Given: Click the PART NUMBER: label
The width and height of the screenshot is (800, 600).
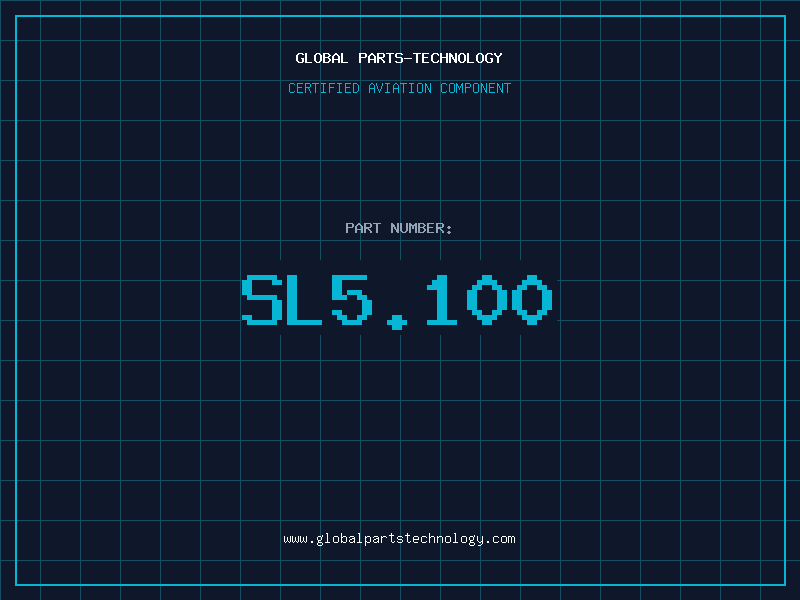Looking at the screenshot, I should tap(399, 228).
